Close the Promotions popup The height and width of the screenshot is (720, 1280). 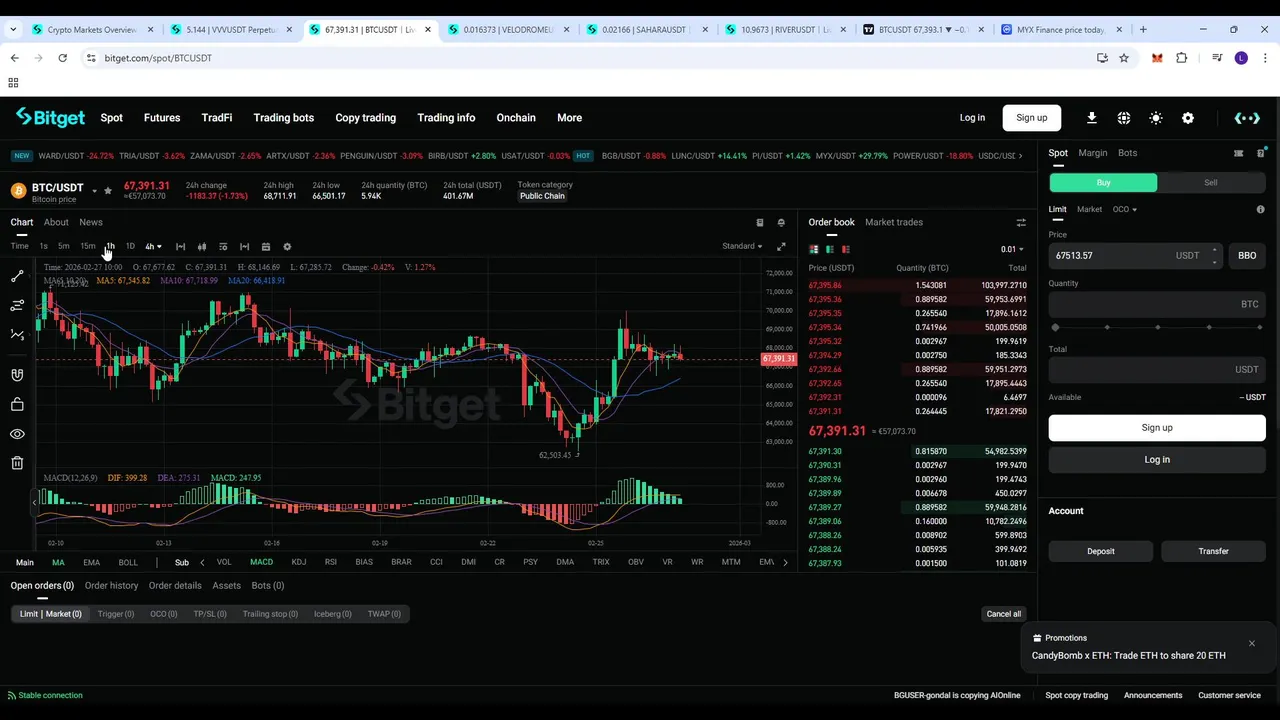(1251, 643)
